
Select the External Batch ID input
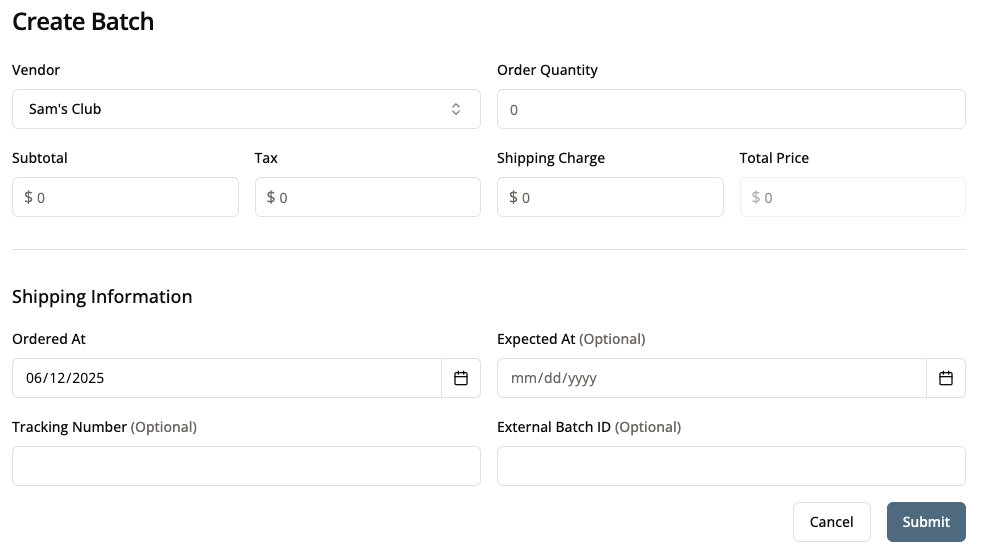pyautogui.click(x=731, y=466)
